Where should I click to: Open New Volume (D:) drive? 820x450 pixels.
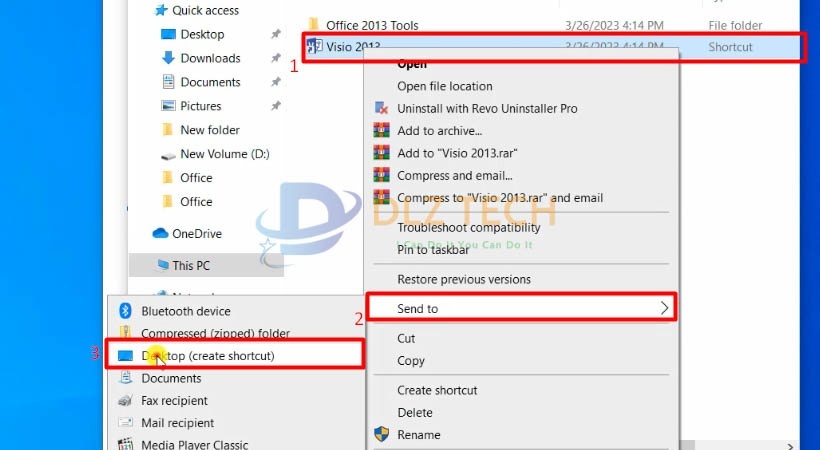pyautogui.click(x=225, y=154)
